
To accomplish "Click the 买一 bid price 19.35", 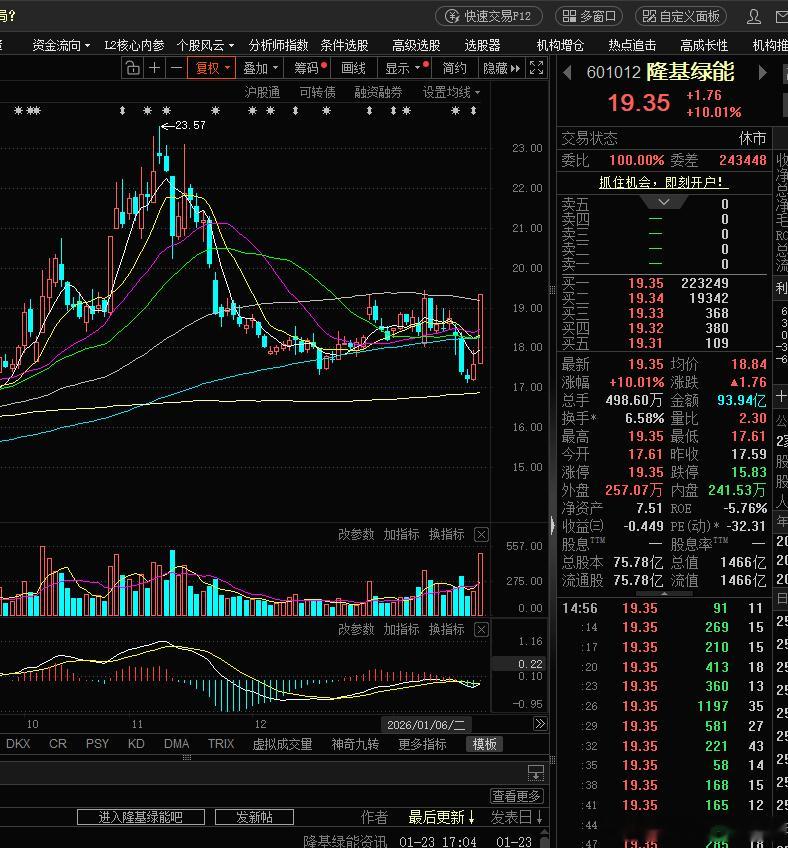I will click(x=645, y=283).
